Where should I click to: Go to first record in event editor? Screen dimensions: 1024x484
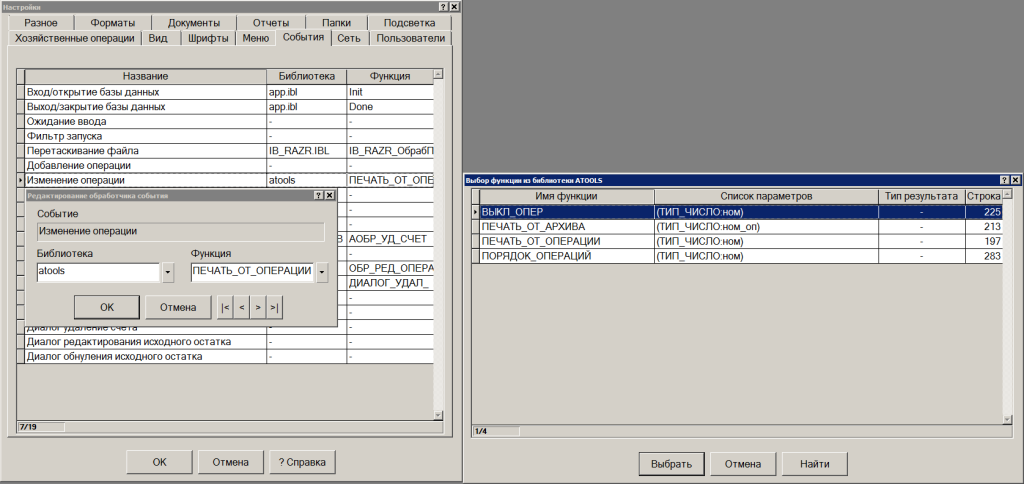pyautogui.click(x=225, y=307)
